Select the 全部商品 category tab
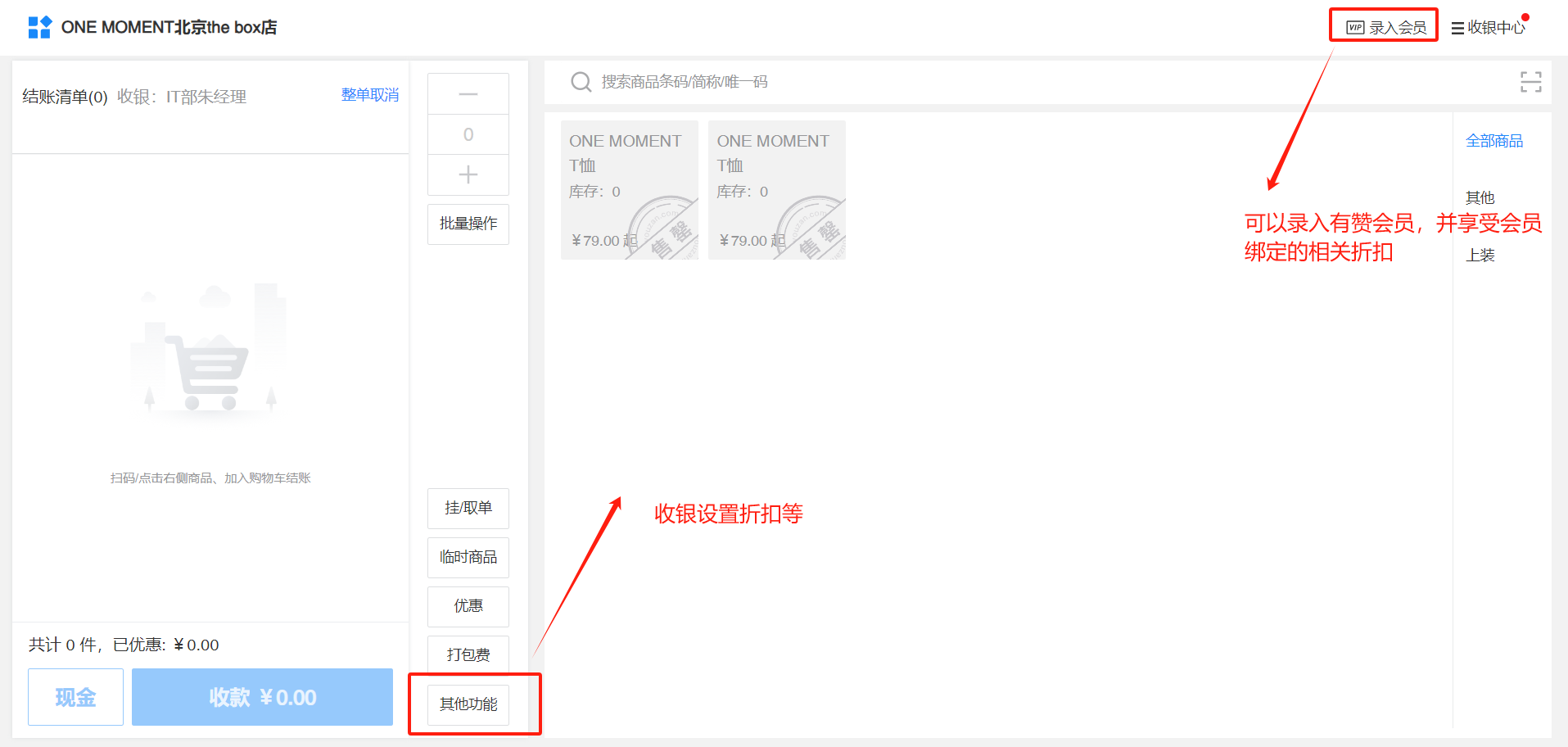 [x=1493, y=141]
